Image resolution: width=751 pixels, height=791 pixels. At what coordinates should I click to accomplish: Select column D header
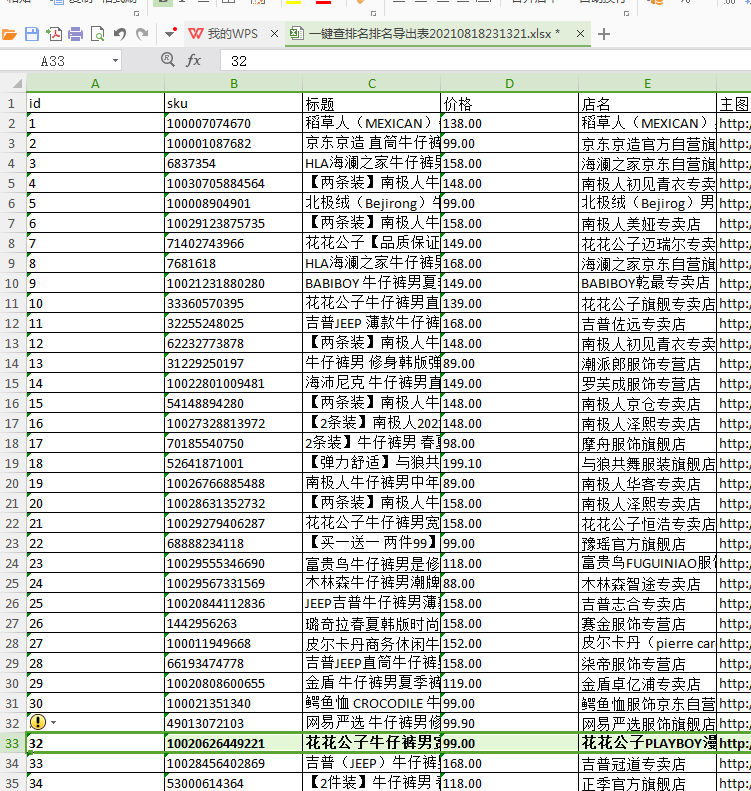pyautogui.click(x=509, y=84)
